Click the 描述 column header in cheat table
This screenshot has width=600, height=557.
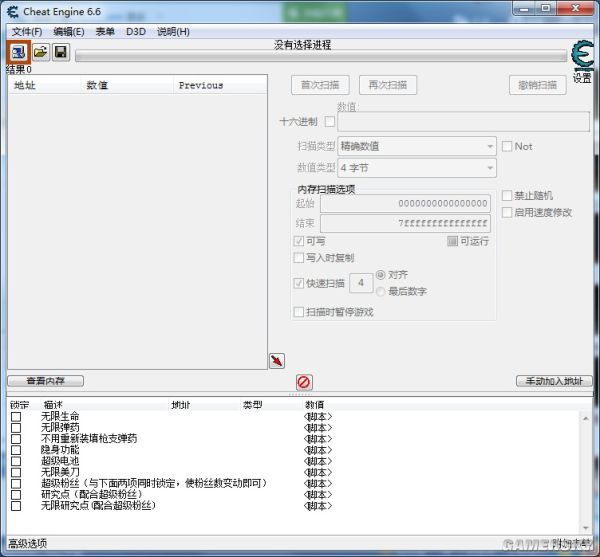[53, 404]
